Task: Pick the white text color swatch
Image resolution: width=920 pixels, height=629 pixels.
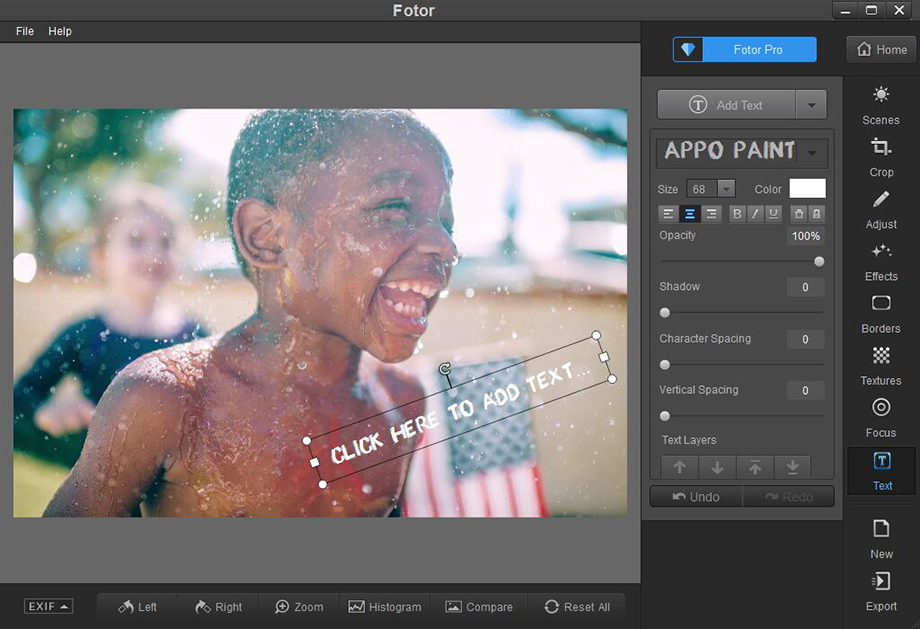Action: point(807,189)
